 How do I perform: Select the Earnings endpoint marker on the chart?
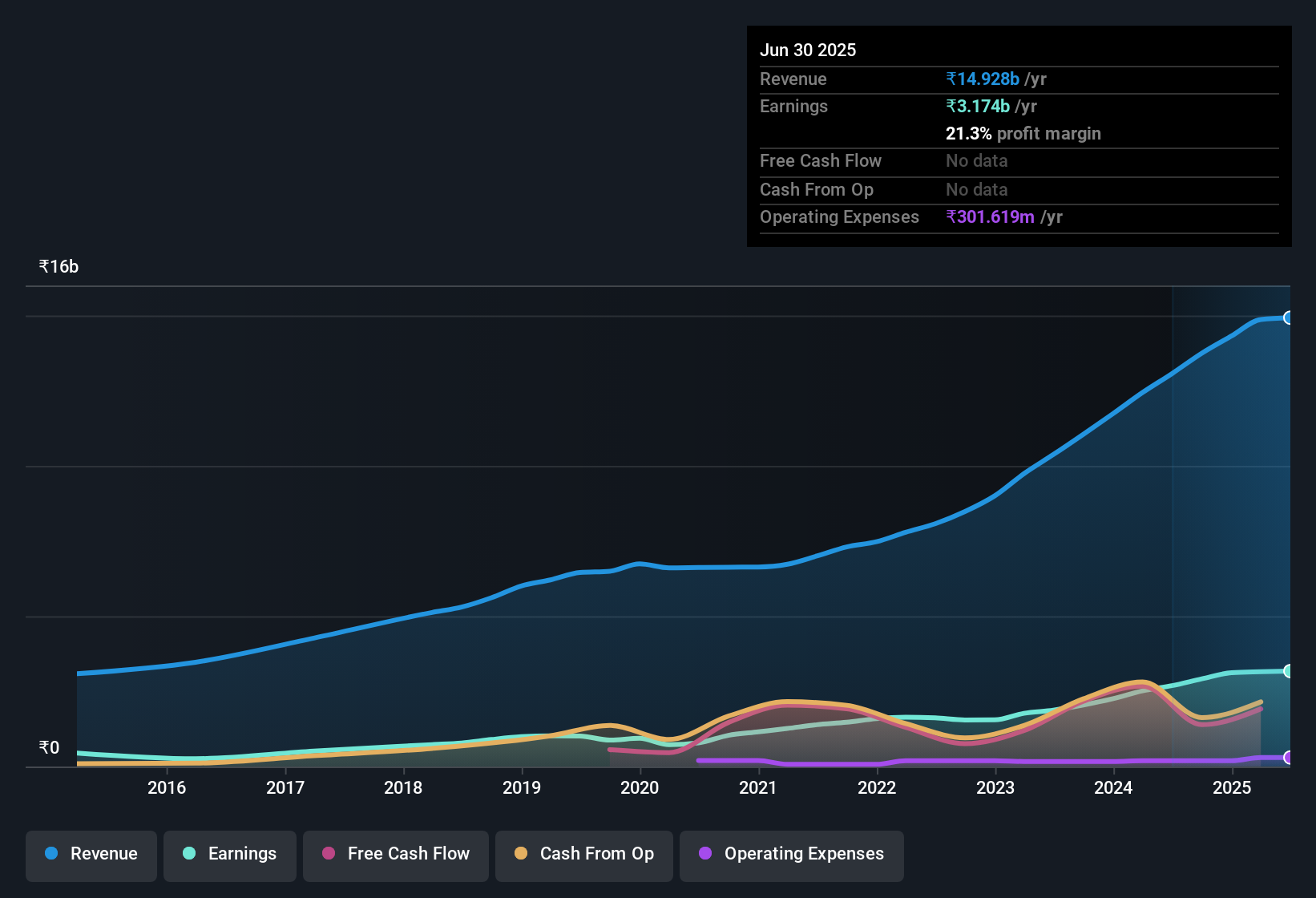click(x=1289, y=670)
